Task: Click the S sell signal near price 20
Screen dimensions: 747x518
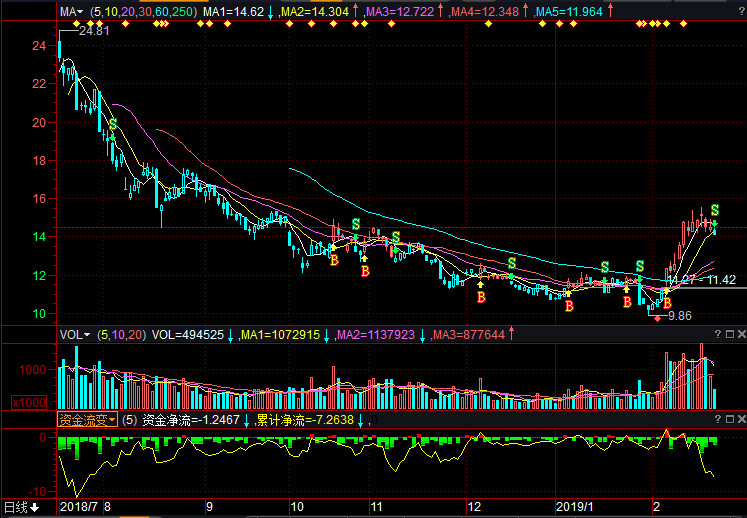Action: pyautogui.click(x=113, y=124)
